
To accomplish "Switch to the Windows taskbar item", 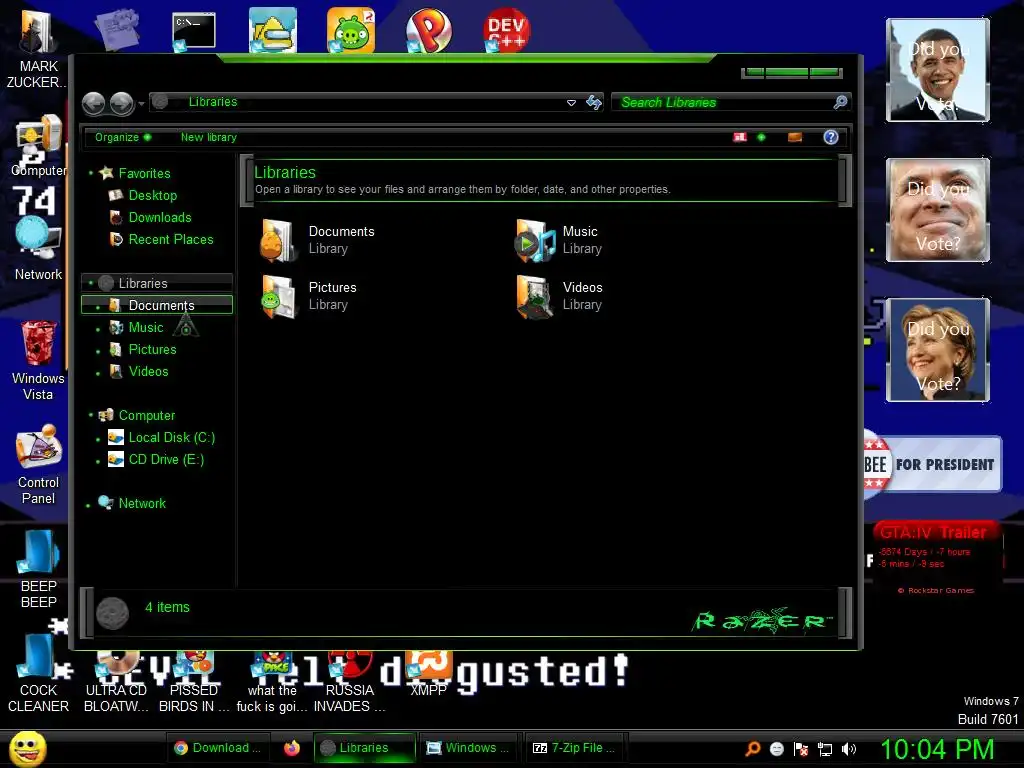I will click(468, 748).
